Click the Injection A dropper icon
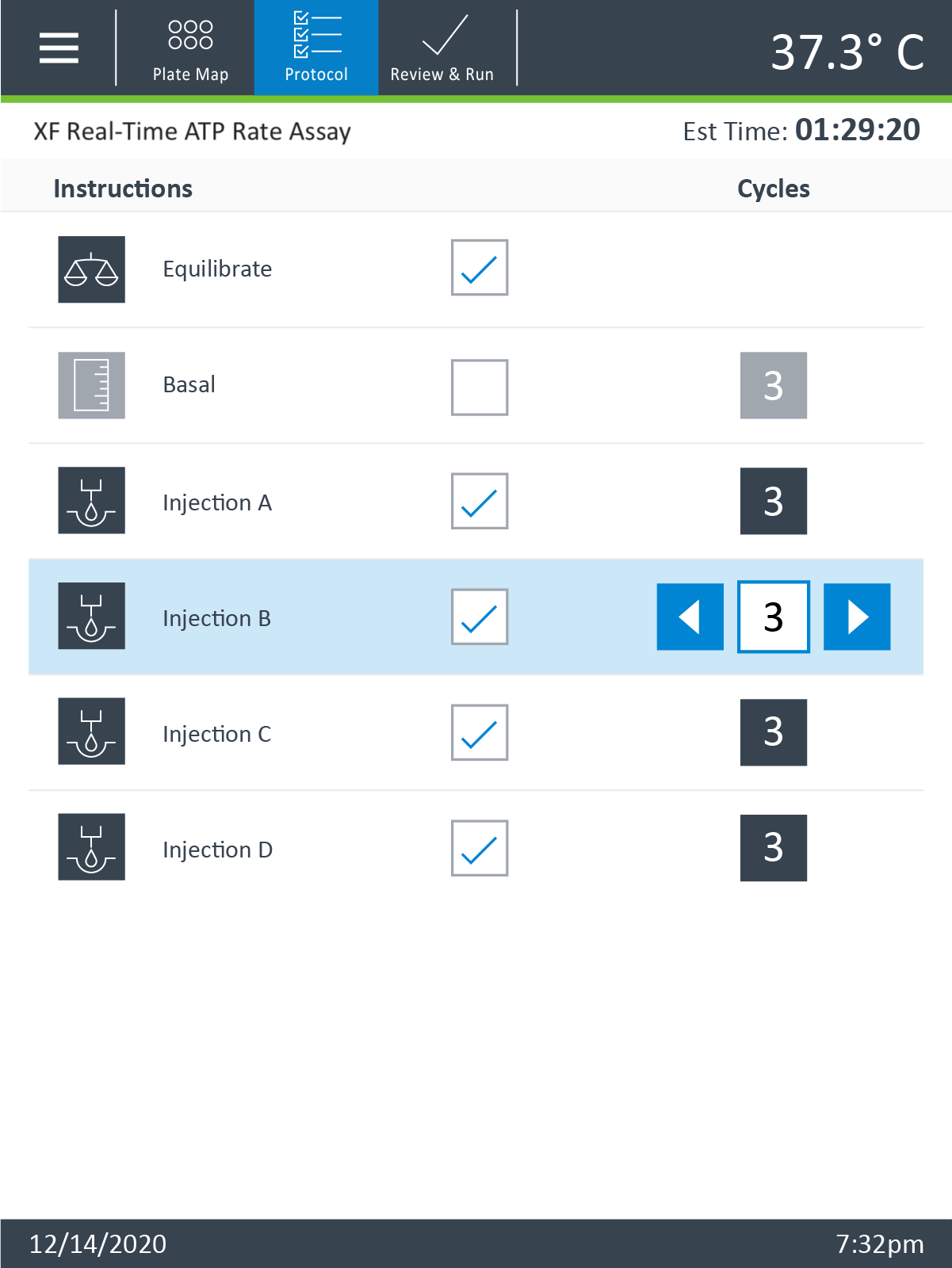The image size is (952, 1268). coord(91,500)
